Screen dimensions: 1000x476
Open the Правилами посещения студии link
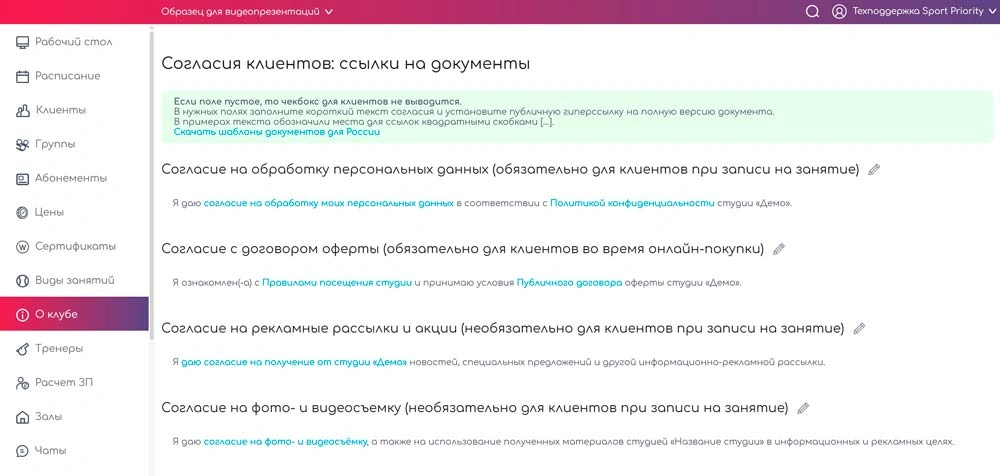337,283
